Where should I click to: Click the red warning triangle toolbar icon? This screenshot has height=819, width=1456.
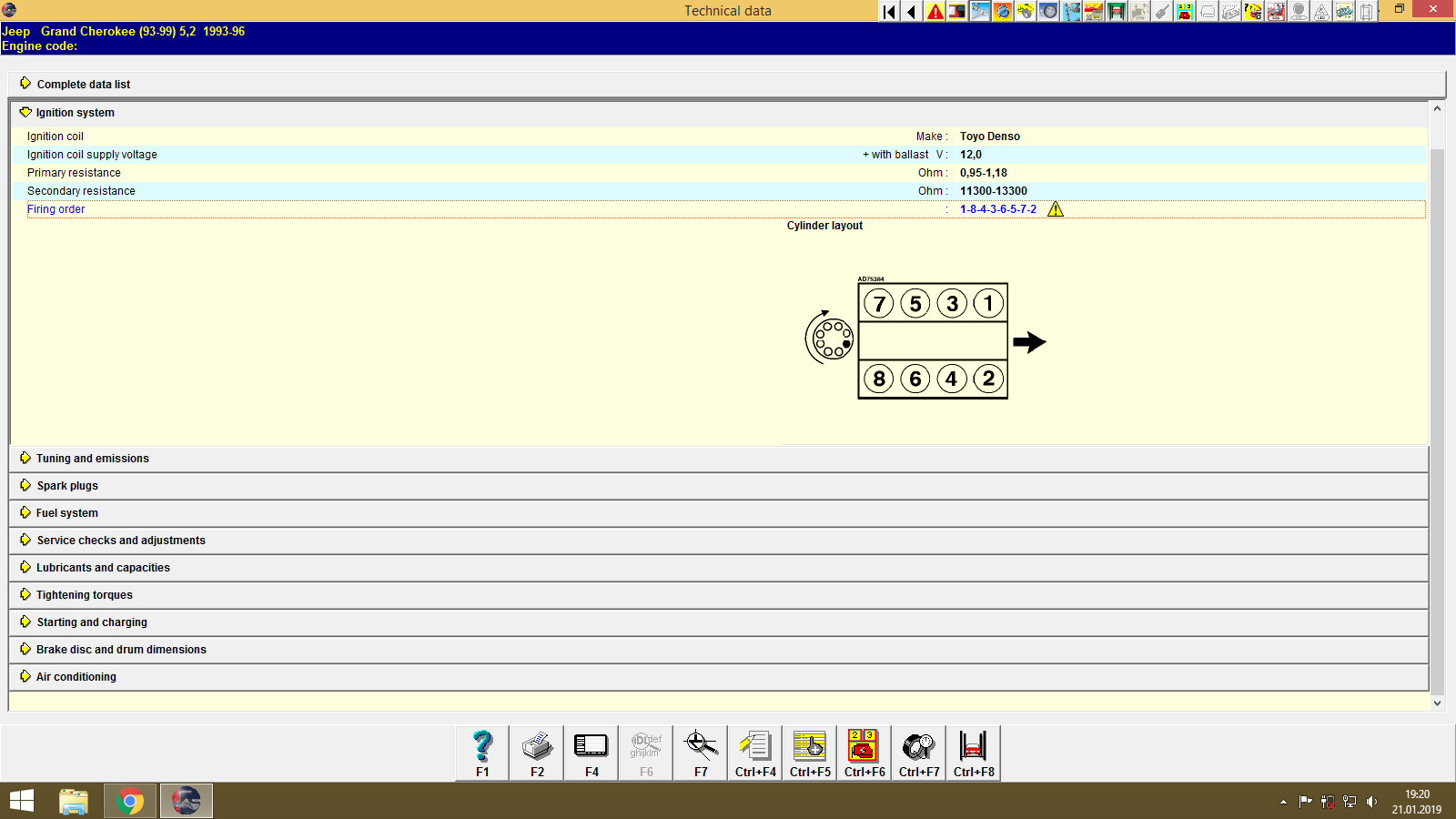(935, 12)
